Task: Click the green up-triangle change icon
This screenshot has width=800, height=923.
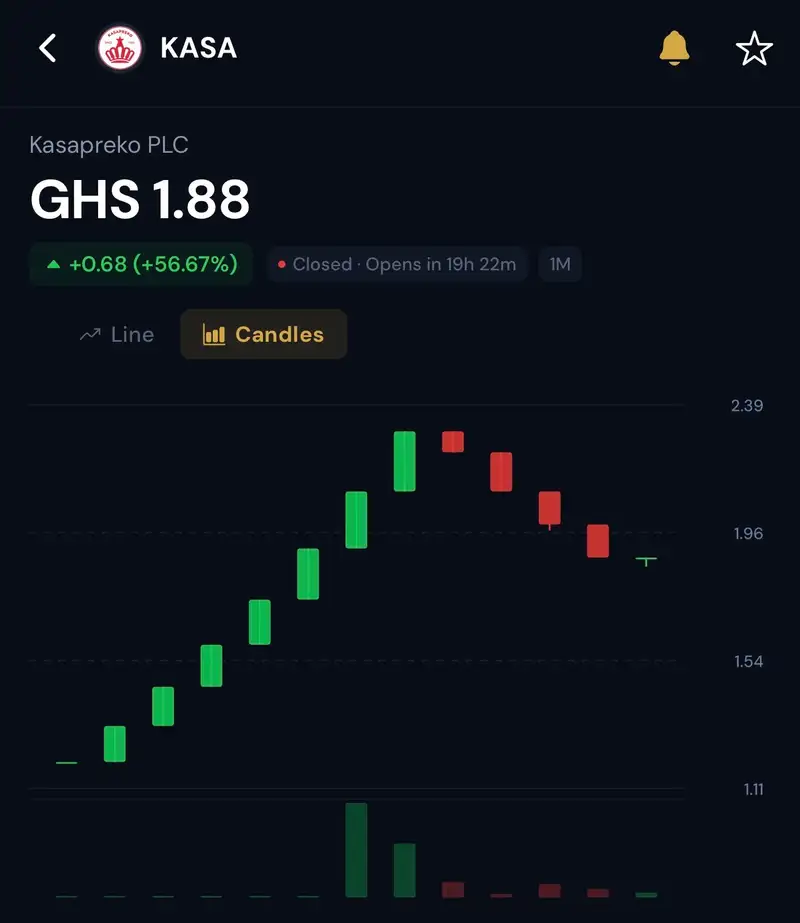Action: (54, 264)
